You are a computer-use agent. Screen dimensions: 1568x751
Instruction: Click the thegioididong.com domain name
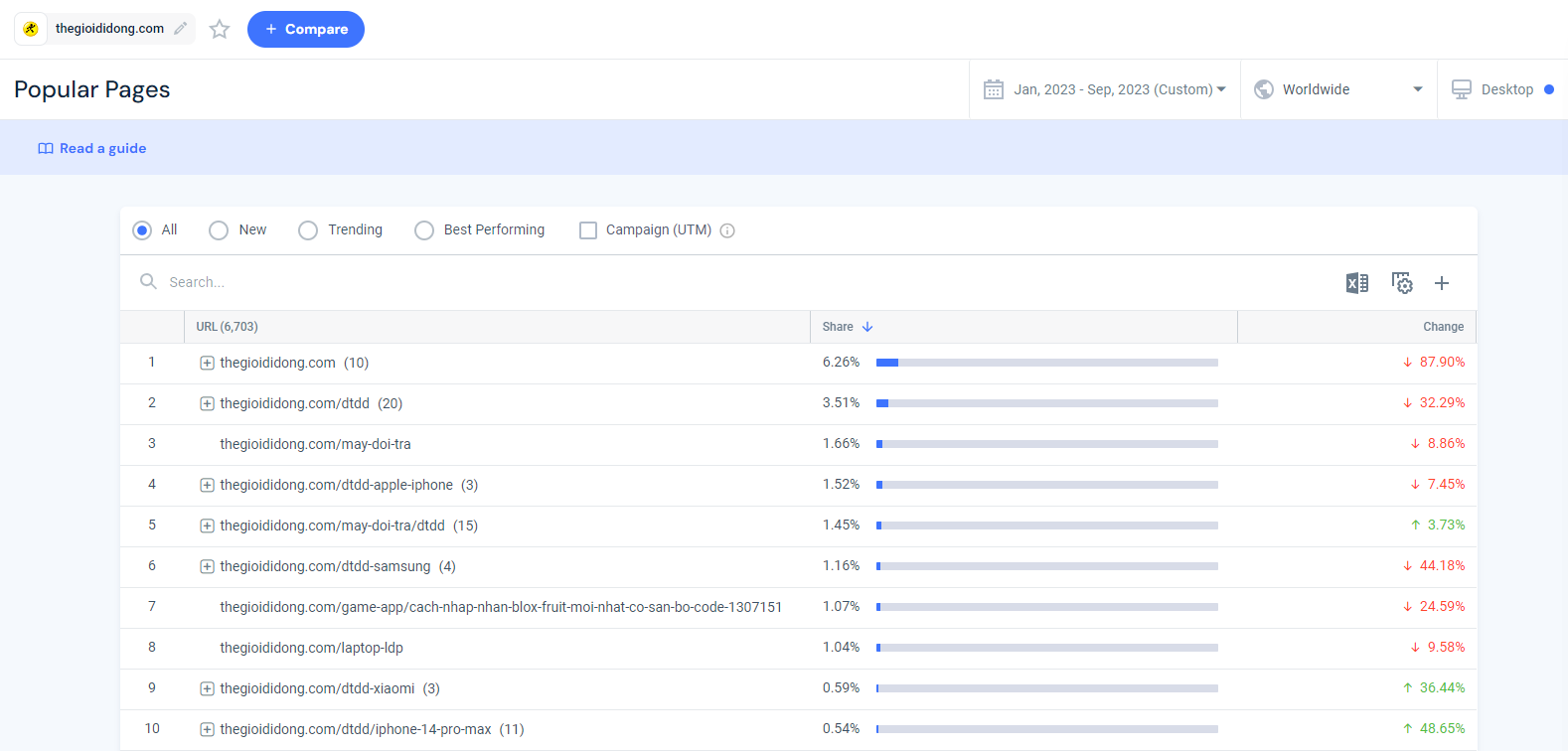(109, 29)
